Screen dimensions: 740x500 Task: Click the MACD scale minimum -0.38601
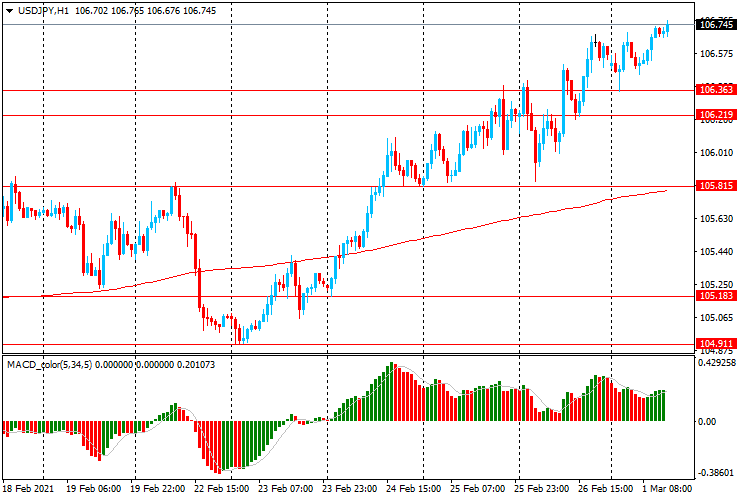(x=716, y=473)
